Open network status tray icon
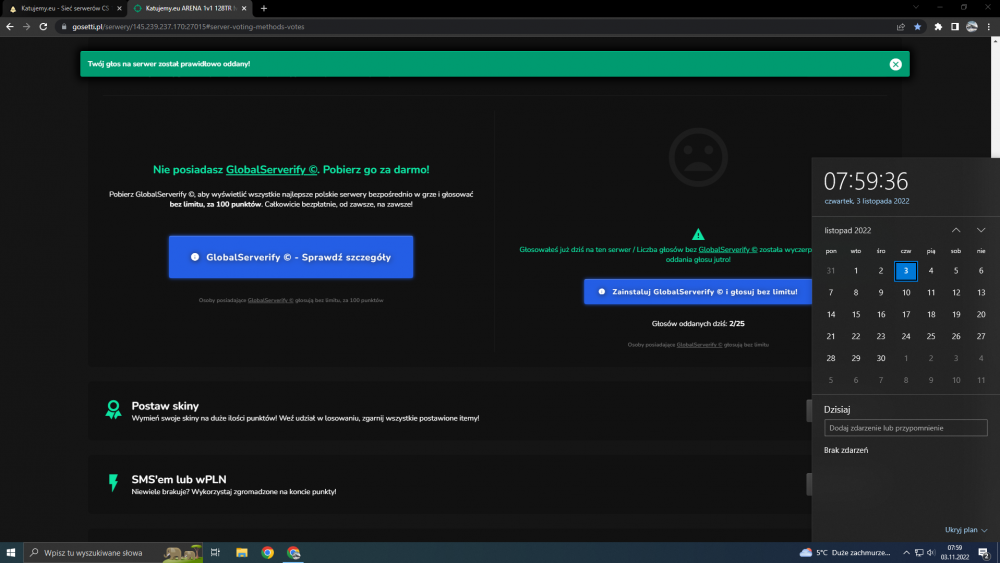Image resolution: width=1000 pixels, height=563 pixels. click(x=919, y=553)
